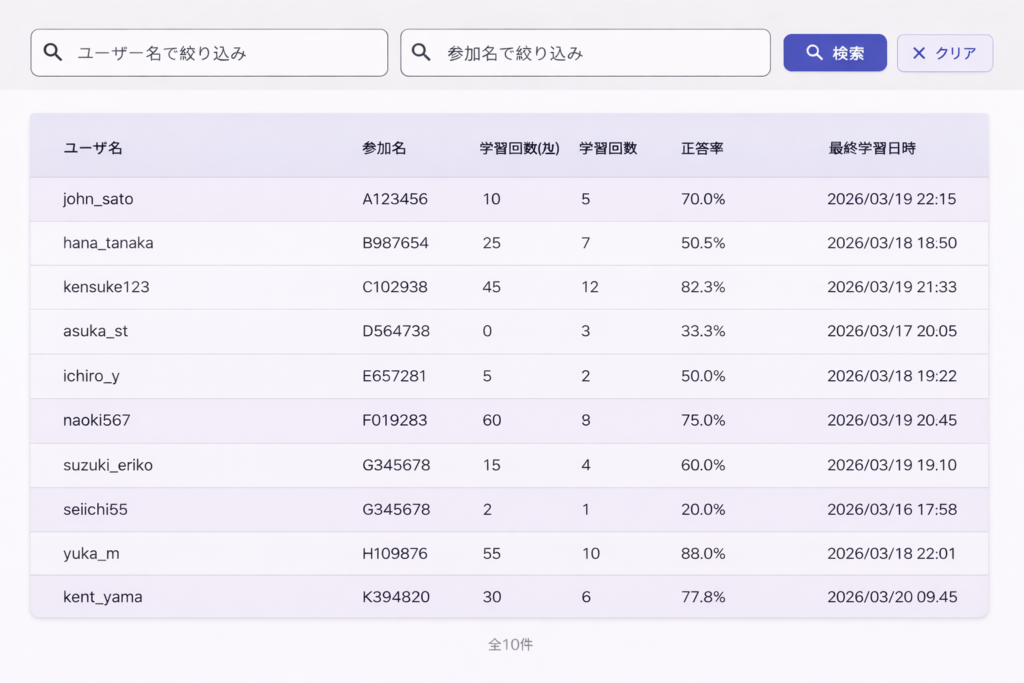
Task: Select the kent_yama last study date
Action: (891, 597)
